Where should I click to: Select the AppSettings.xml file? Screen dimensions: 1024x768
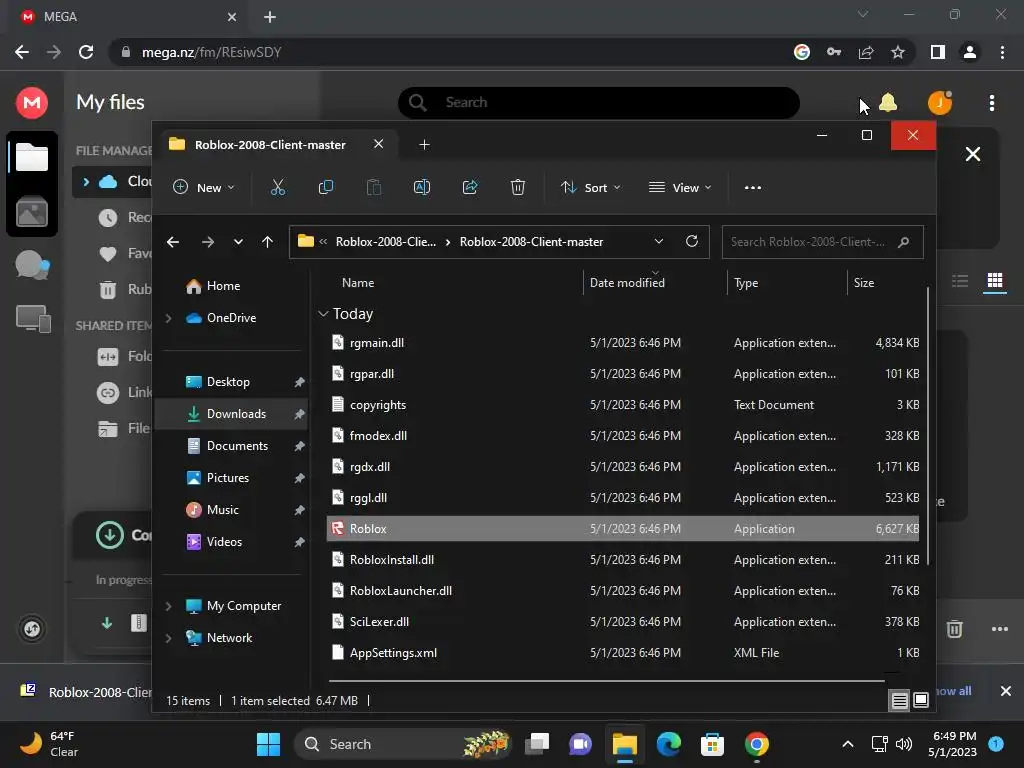622,653
